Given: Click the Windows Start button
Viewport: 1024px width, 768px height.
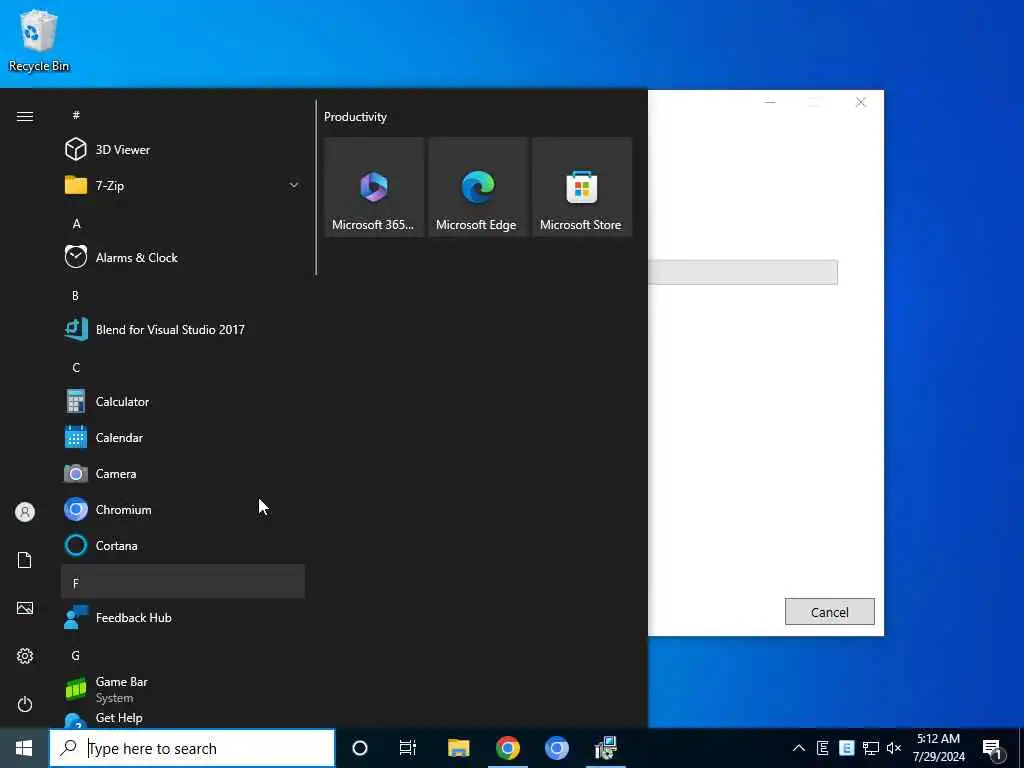Looking at the screenshot, I should coord(24,748).
